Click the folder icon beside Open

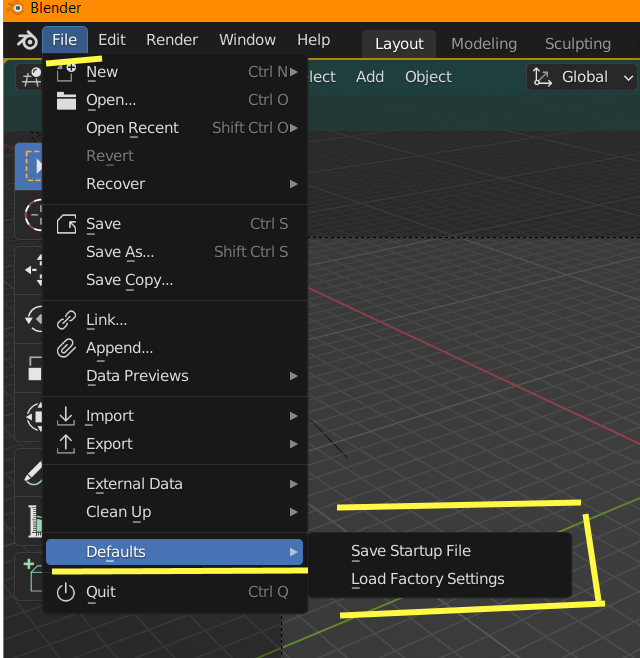coord(66,100)
